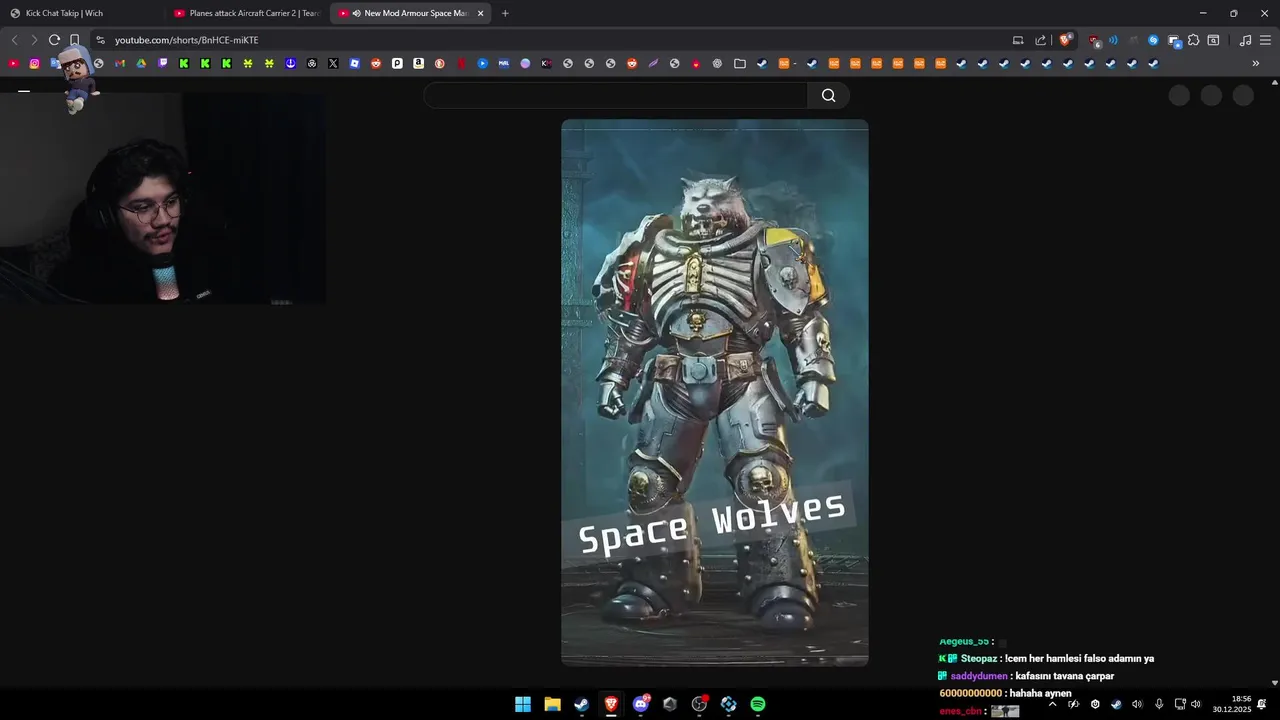This screenshot has height=720, width=1280.
Task: Close the New Mod Armour tab
Action: click(480, 13)
